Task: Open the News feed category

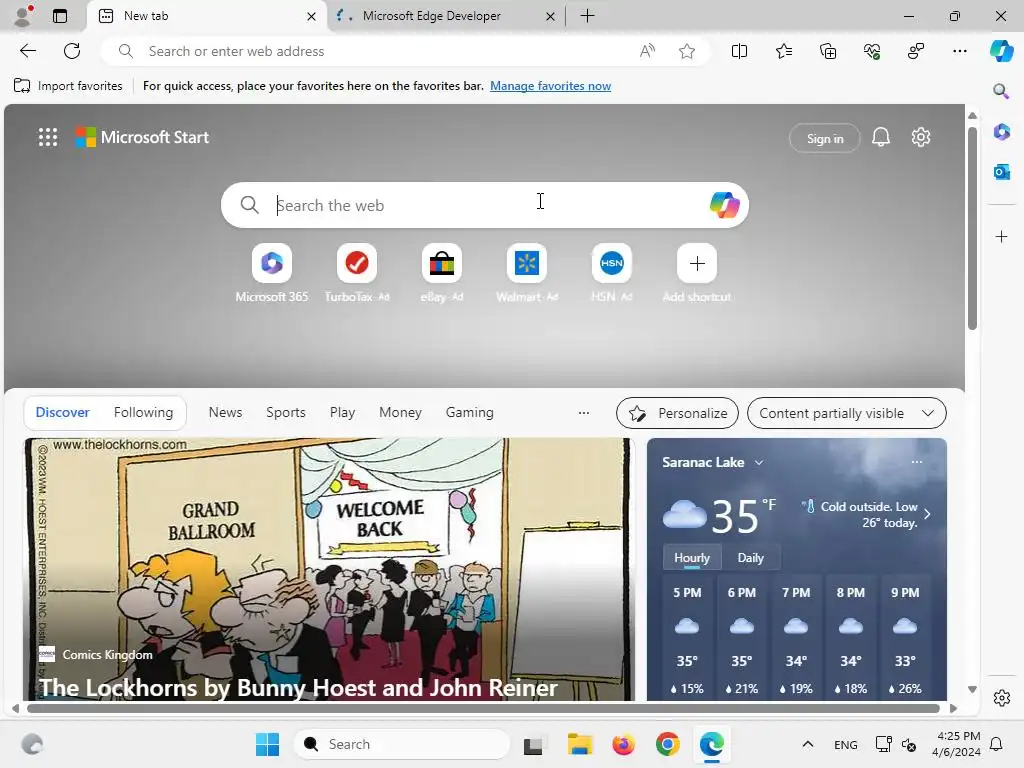Action: [225, 413]
